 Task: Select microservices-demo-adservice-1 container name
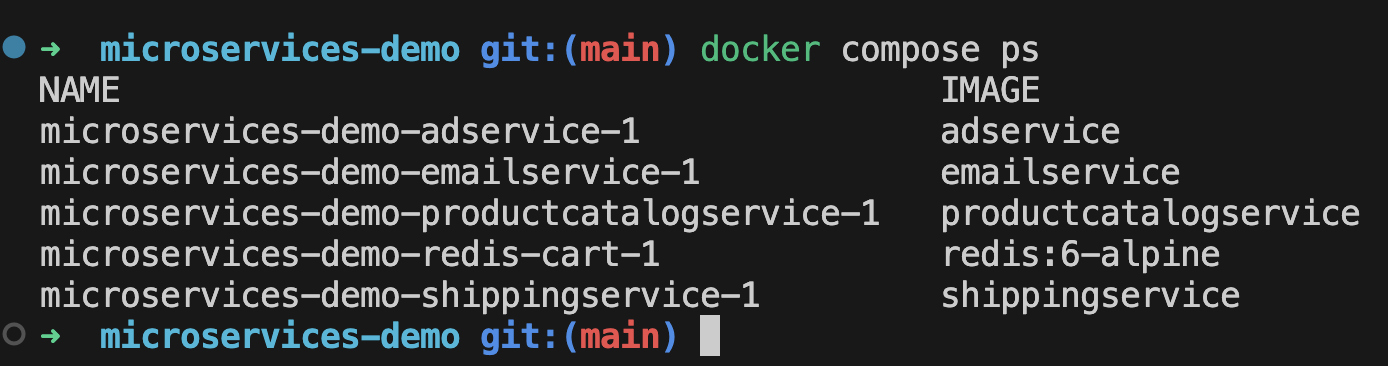(339, 132)
